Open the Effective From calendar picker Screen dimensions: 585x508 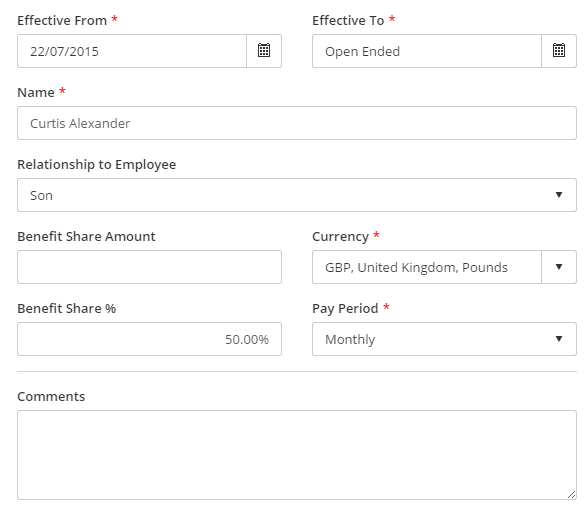(264, 51)
